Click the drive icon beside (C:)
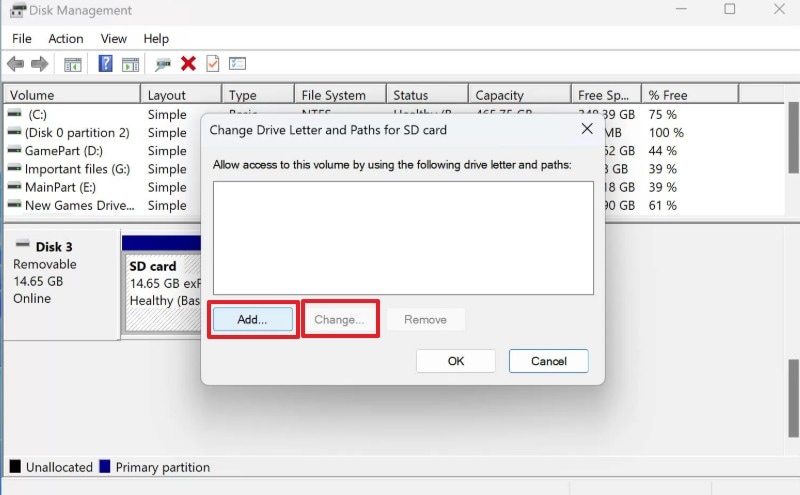 15,113
